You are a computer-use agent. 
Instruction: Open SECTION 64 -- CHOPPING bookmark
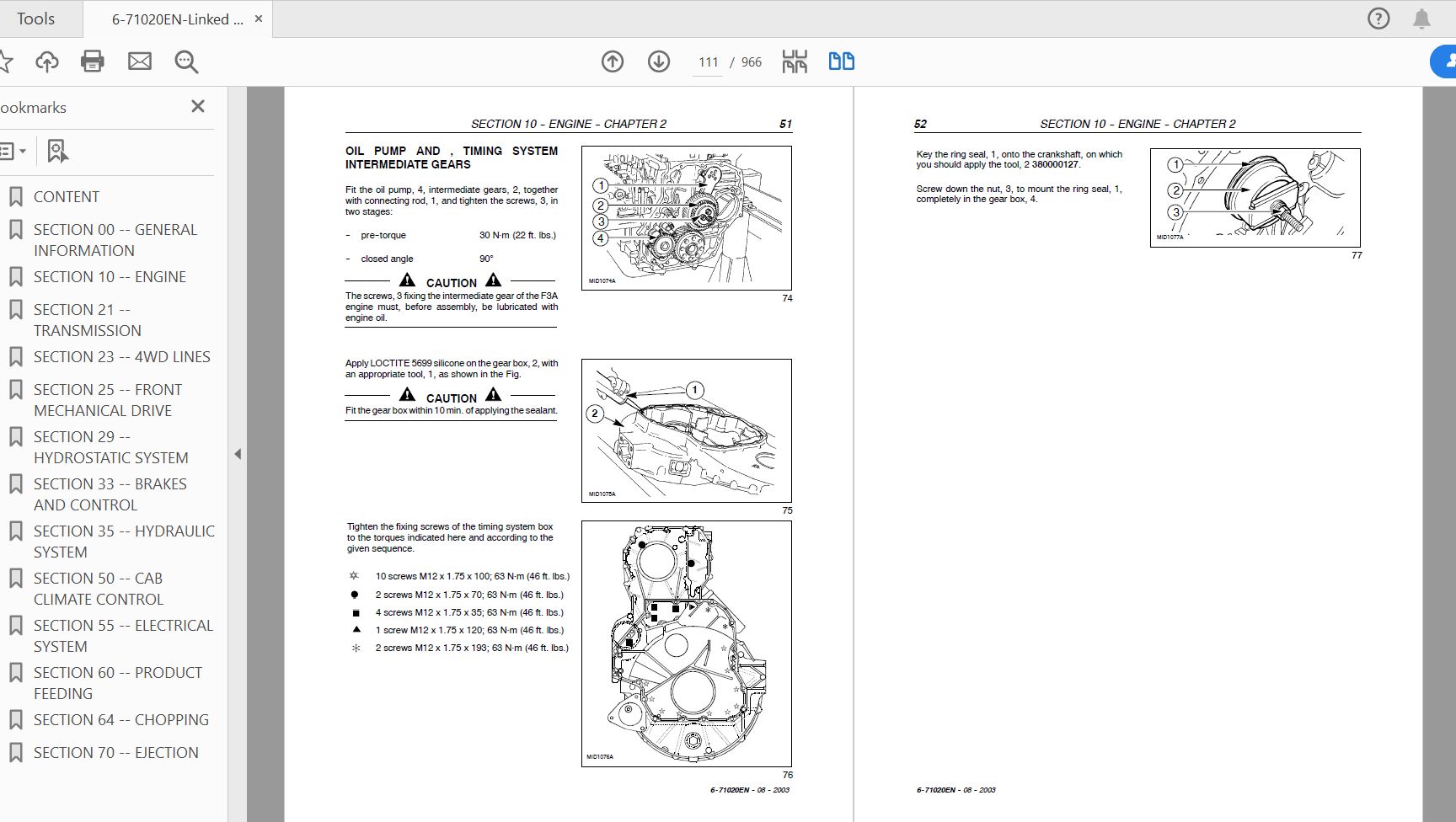tap(121, 719)
